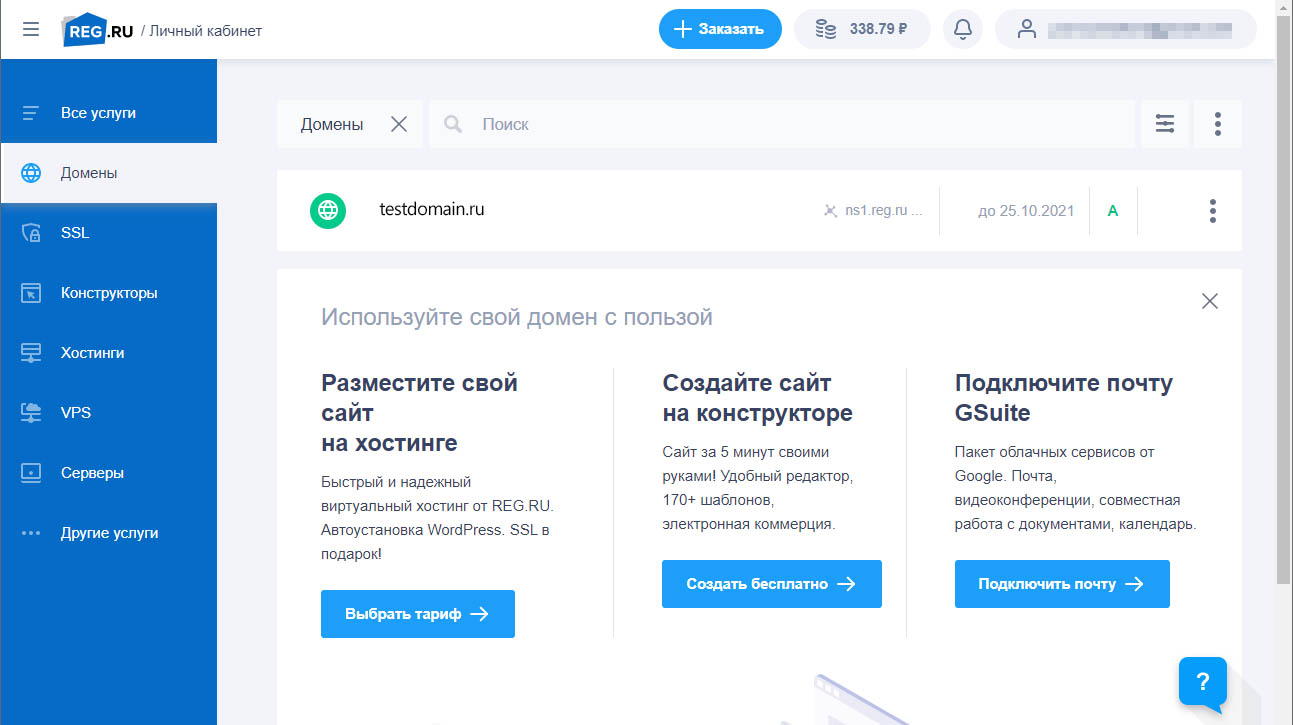1293x725 pixels.
Task: Select Все услуги in sidebar
Action: pyautogui.click(x=108, y=113)
